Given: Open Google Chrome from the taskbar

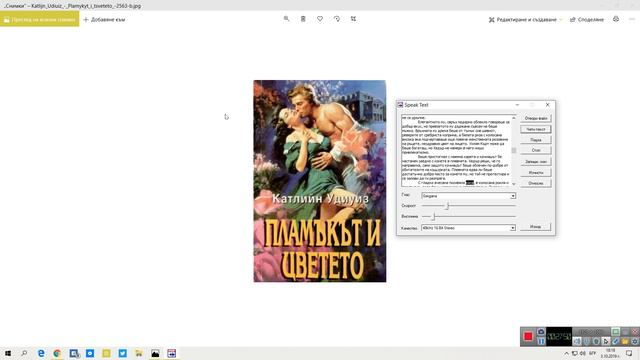Looking at the screenshot, I should tap(57, 353).
